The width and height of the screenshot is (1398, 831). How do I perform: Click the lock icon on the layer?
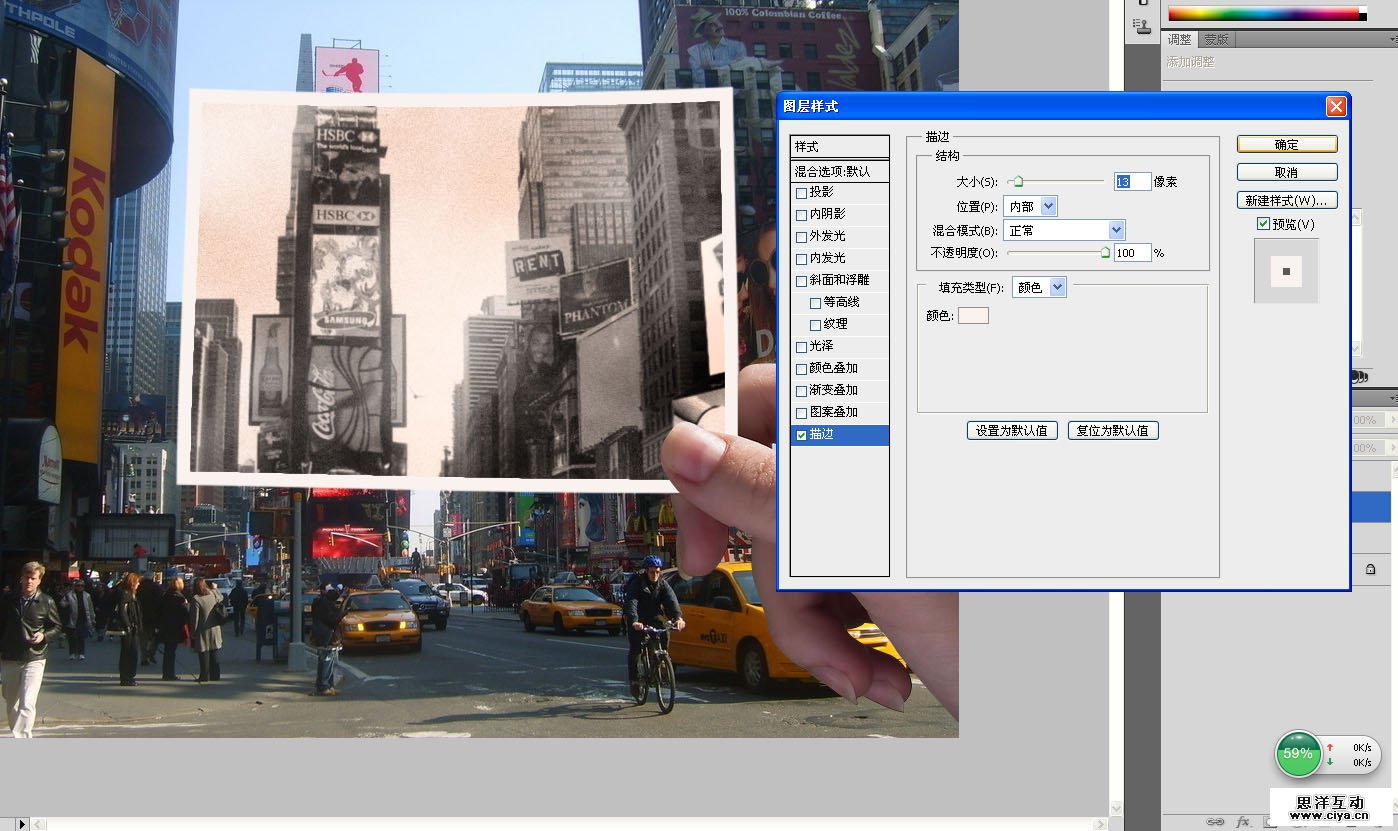click(1370, 569)
